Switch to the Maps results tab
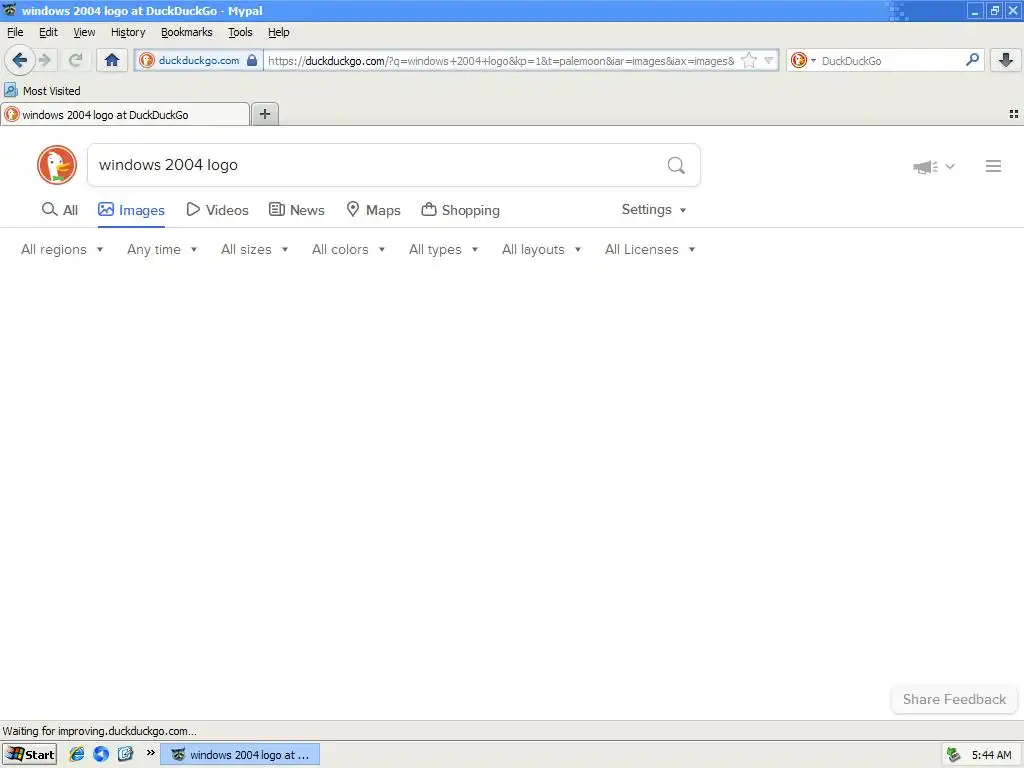The width and height of the screenshot is (1024, 768). [373, 210]
